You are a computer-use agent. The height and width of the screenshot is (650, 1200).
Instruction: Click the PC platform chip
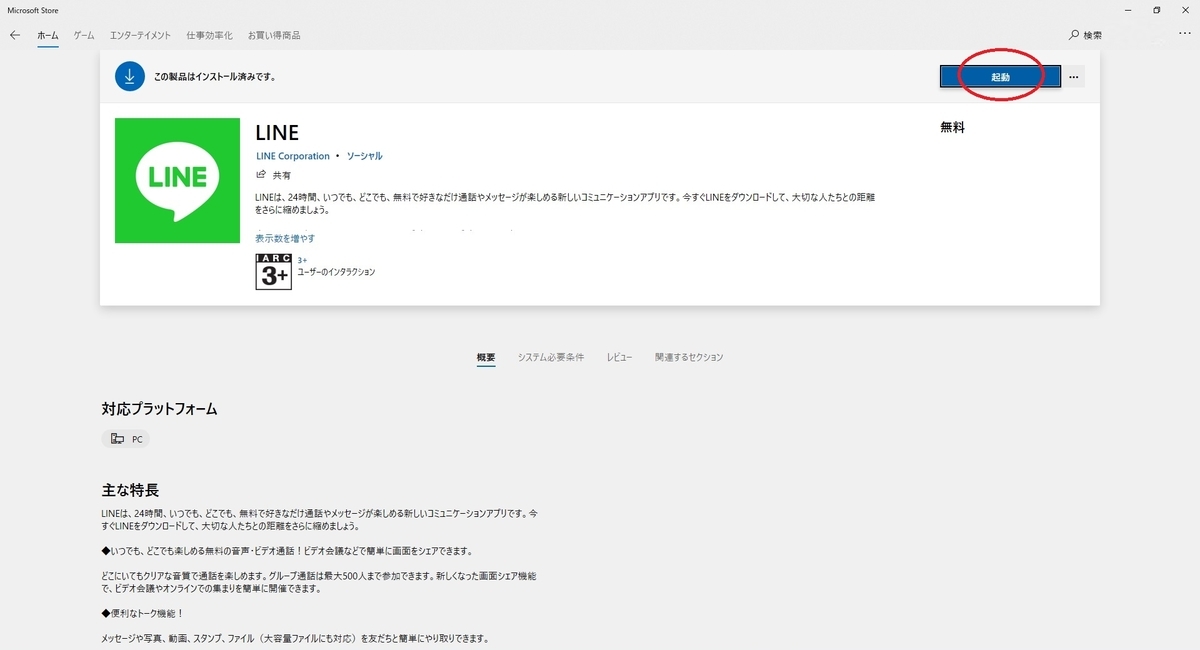pyautogui.click(x=126, y=439)
